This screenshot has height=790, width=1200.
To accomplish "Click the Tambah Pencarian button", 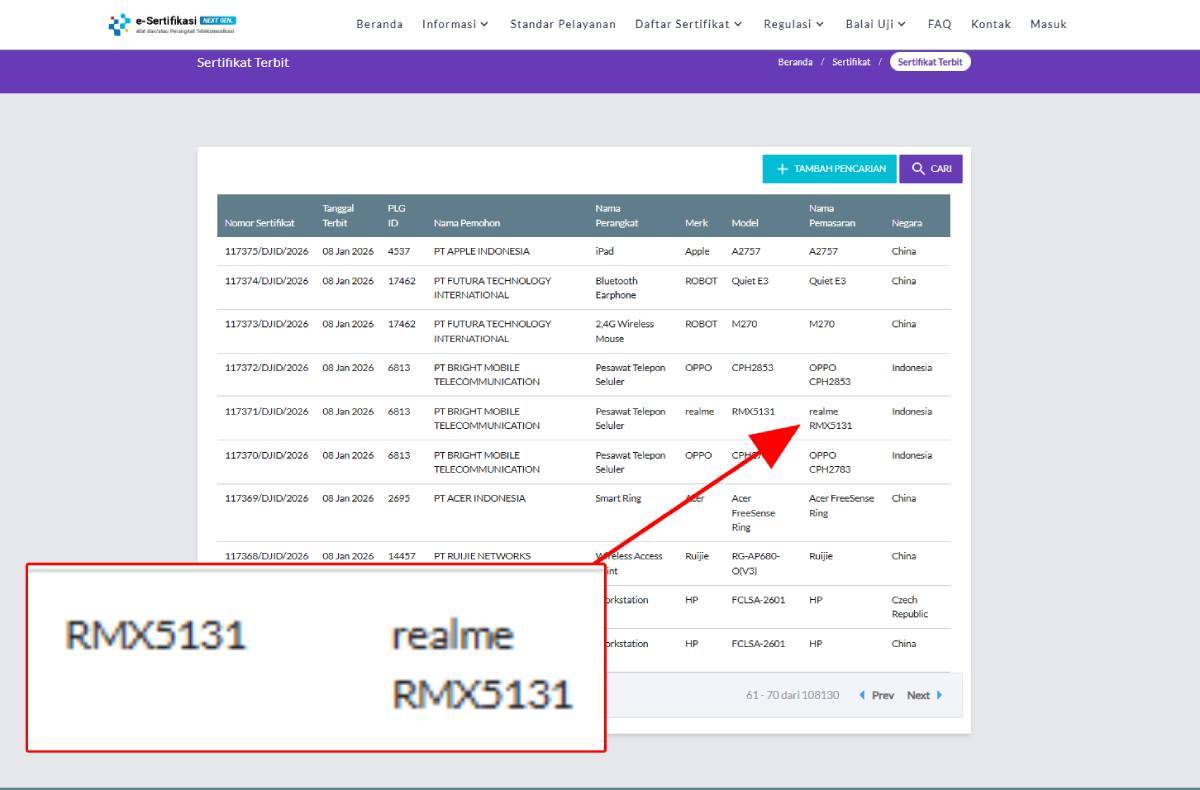I will coord(829,169).
